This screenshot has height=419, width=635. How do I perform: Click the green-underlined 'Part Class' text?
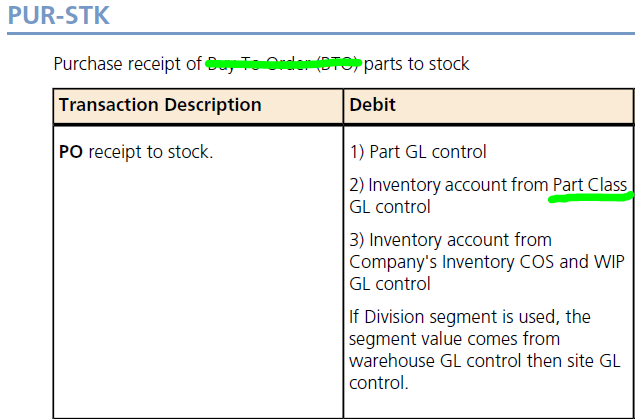coord(590,185)
